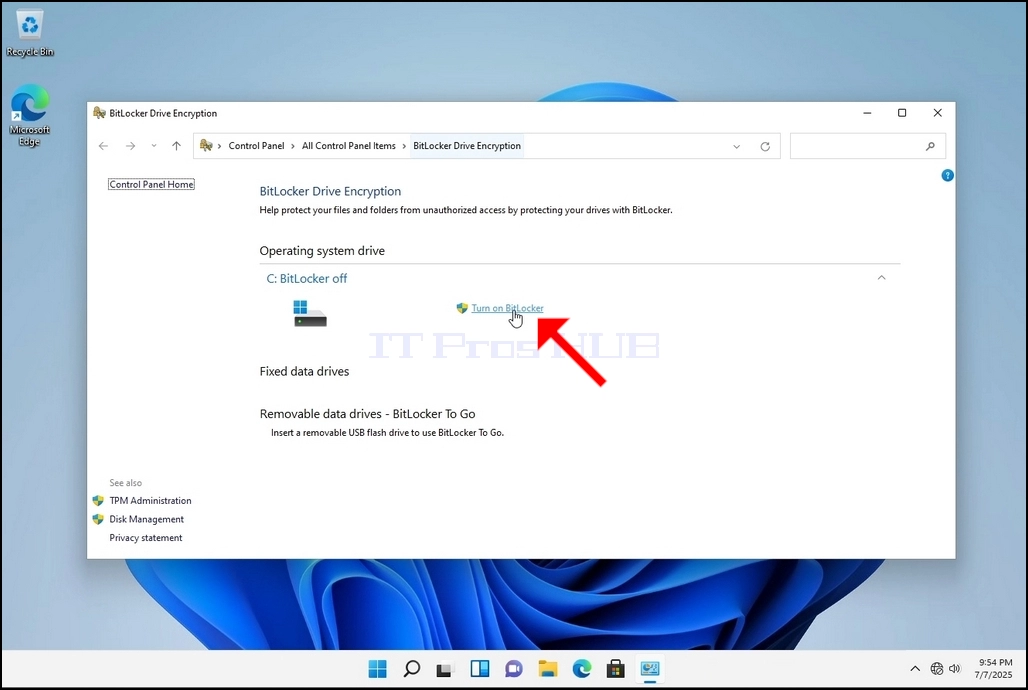
Task: Open File Explorer from the taskbar
Action: 548,669
